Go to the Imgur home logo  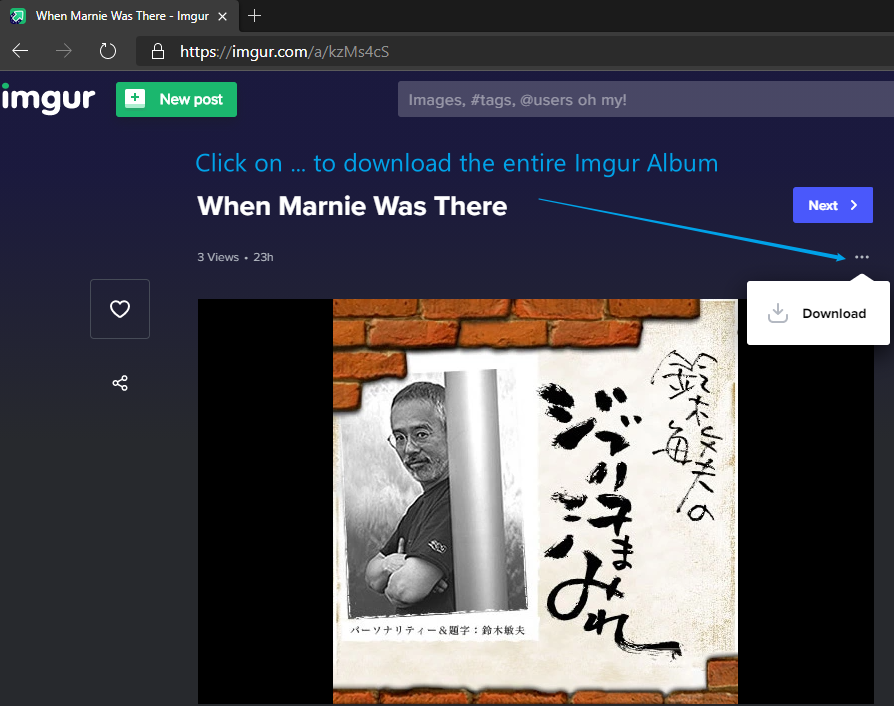(48, 99)
